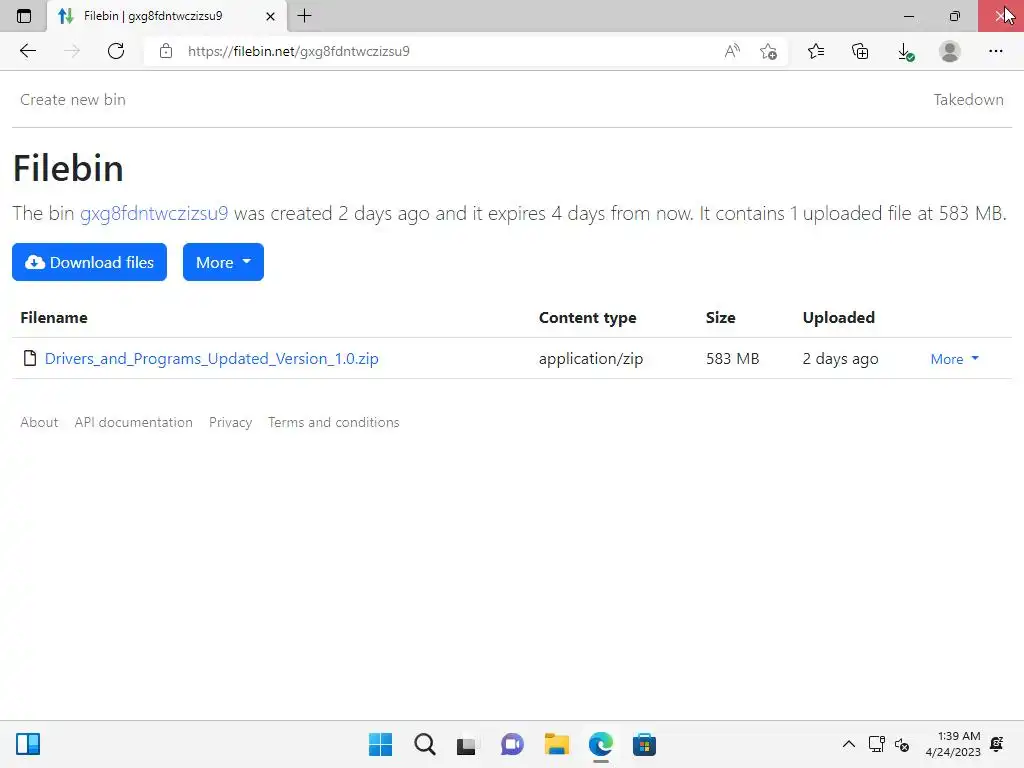The image size is (1024, 768).
Task: Open Terms and conditions link
Action: (333, 422)
